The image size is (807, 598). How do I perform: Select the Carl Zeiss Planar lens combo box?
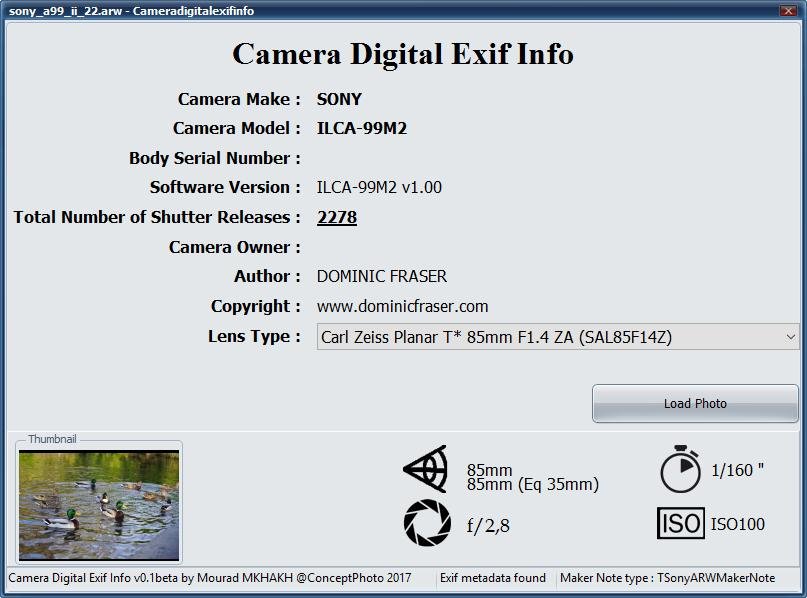coord(558,337)
